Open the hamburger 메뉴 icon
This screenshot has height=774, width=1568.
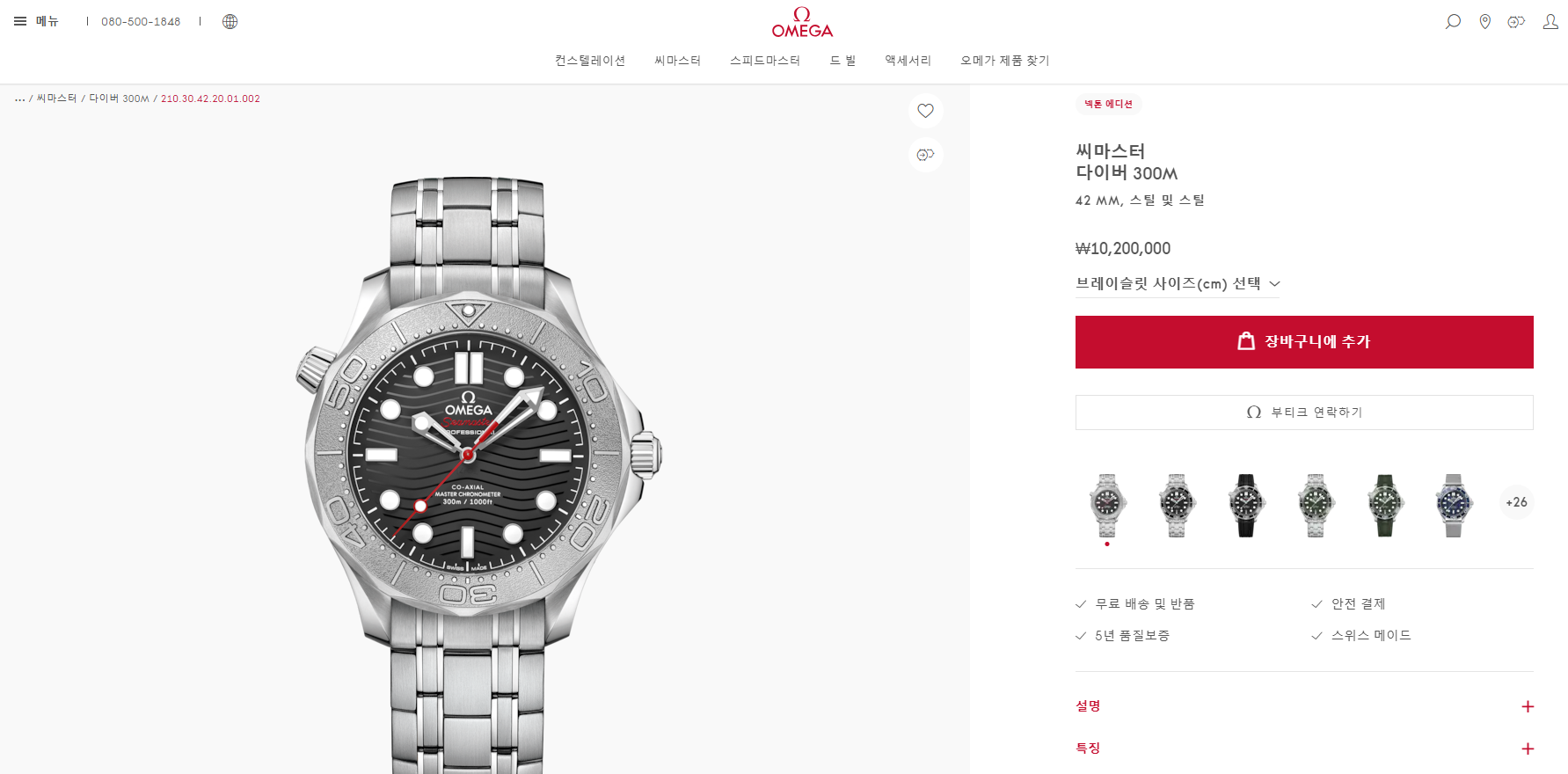coord(20,21)
